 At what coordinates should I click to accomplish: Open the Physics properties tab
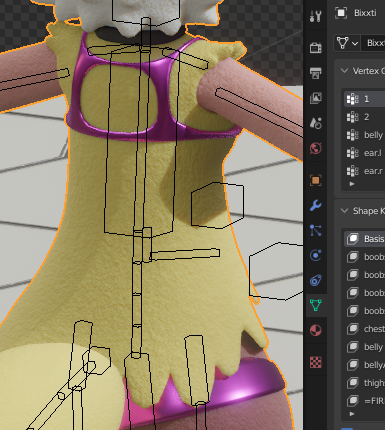[x=315, y=255]
